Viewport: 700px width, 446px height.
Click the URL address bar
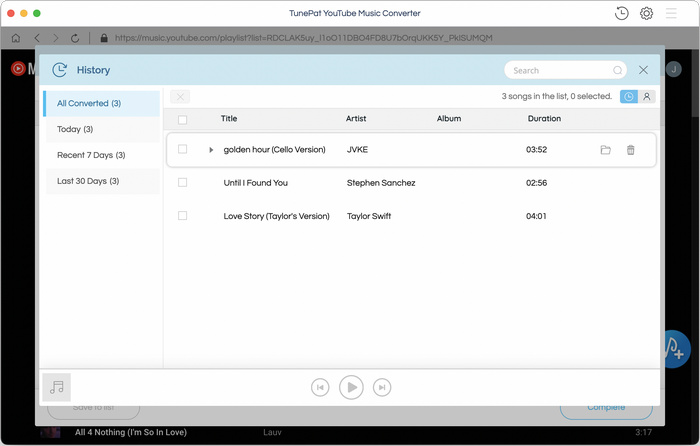304,38
